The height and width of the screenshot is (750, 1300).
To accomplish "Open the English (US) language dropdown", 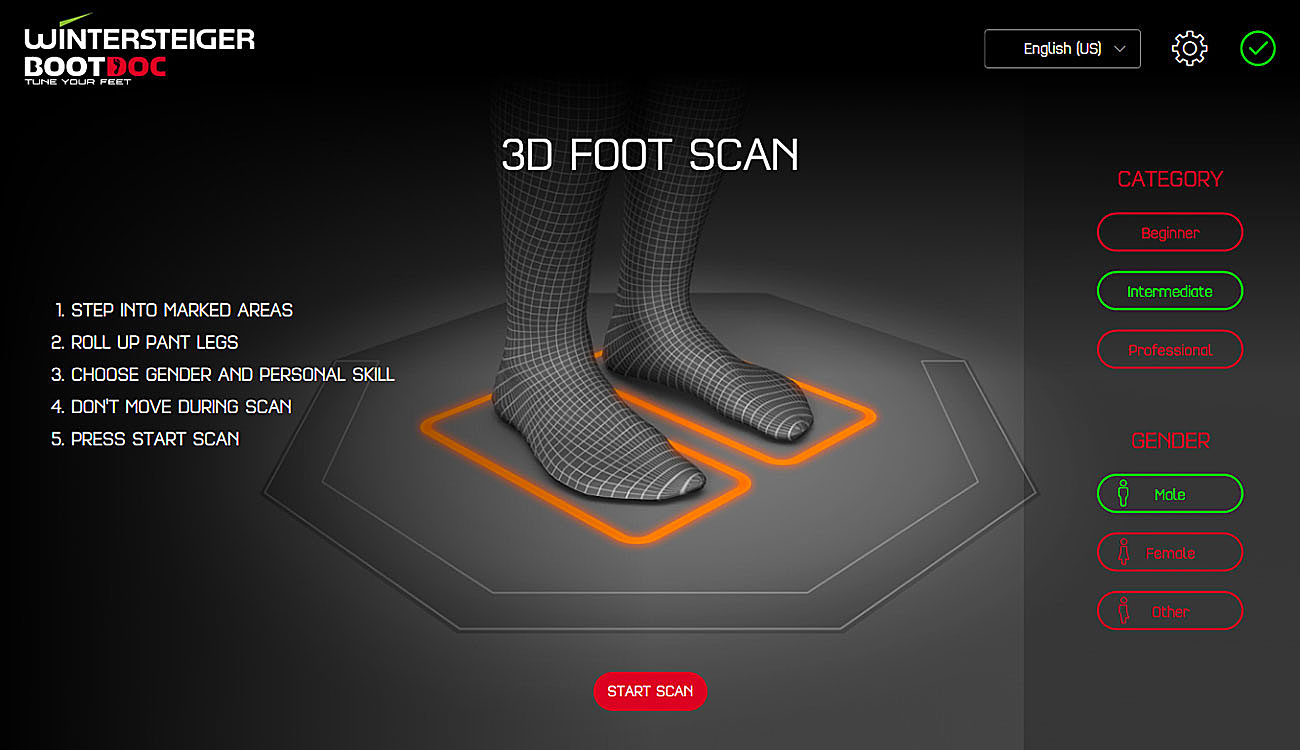I will point(1062,48).
